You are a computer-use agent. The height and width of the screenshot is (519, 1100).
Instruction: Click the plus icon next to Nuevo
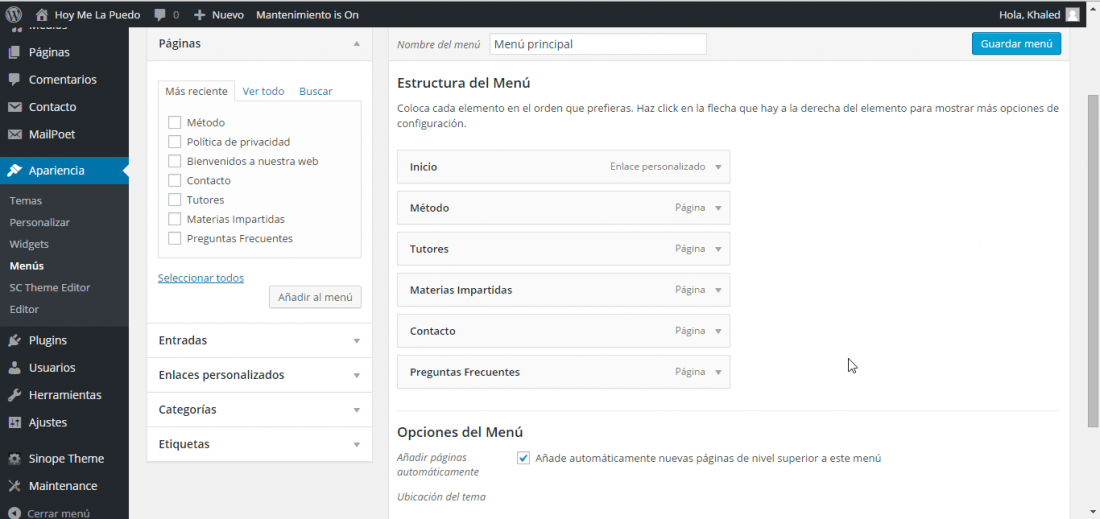pyautogui.click(x=200, y=15)
